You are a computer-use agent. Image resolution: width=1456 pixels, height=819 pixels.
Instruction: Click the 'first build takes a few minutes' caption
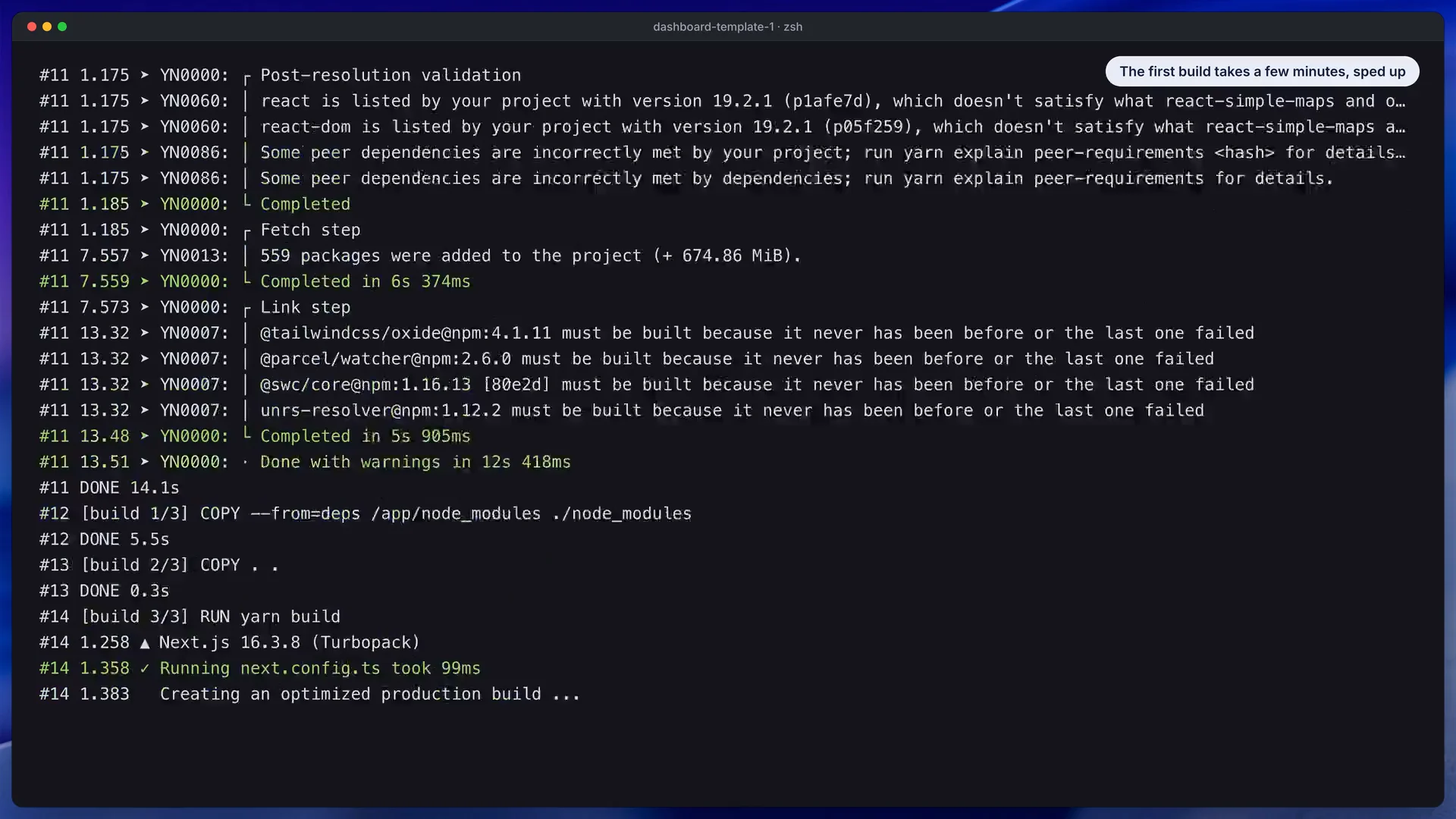[1262, 71]
